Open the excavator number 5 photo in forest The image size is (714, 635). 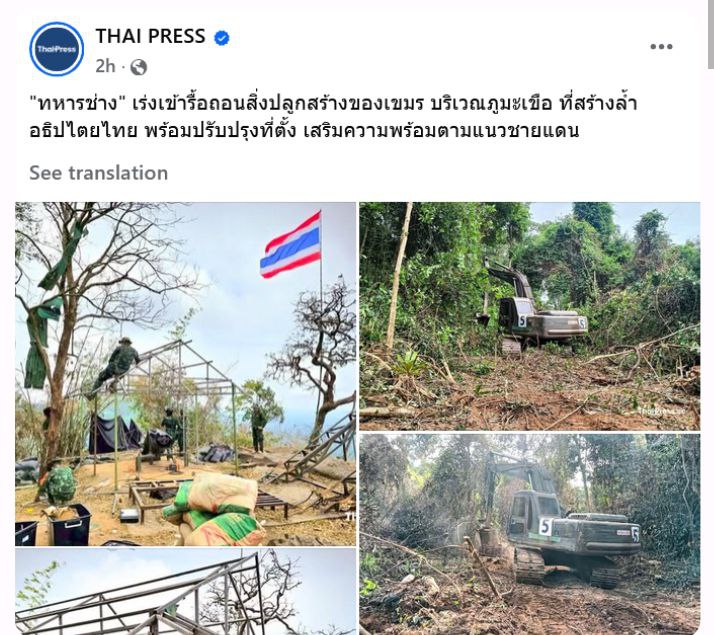point(530,534)
